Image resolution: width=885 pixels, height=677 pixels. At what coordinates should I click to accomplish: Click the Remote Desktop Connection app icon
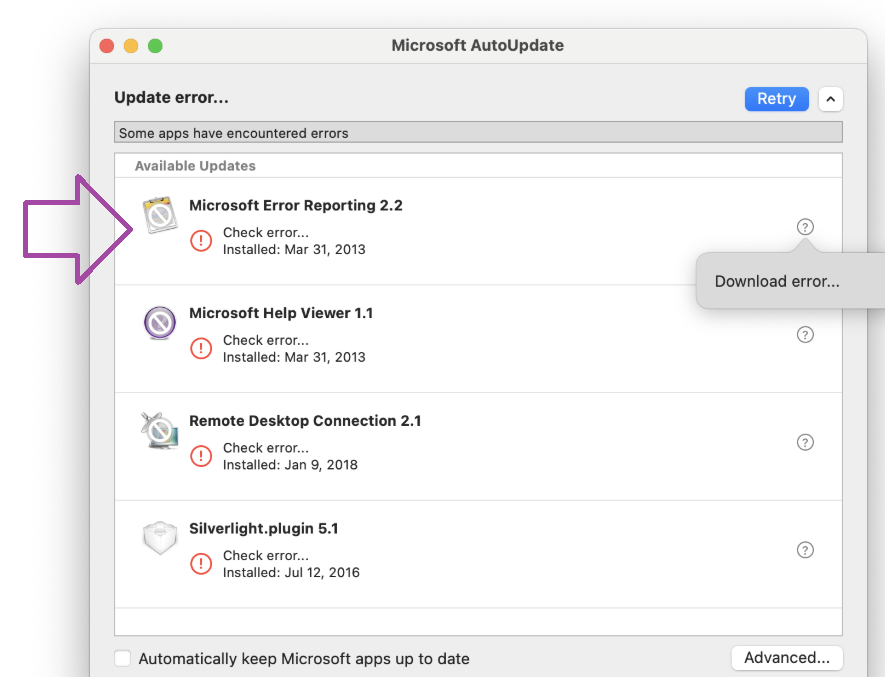[x=160, y=430]
